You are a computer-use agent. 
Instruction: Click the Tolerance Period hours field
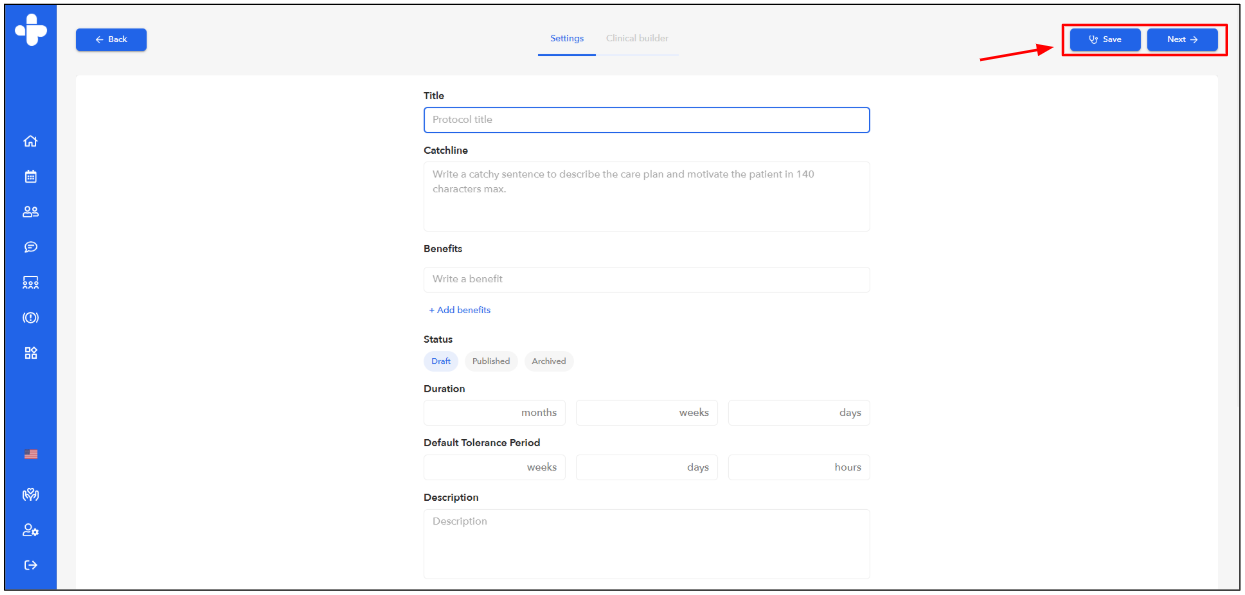(x=799, y=467)
